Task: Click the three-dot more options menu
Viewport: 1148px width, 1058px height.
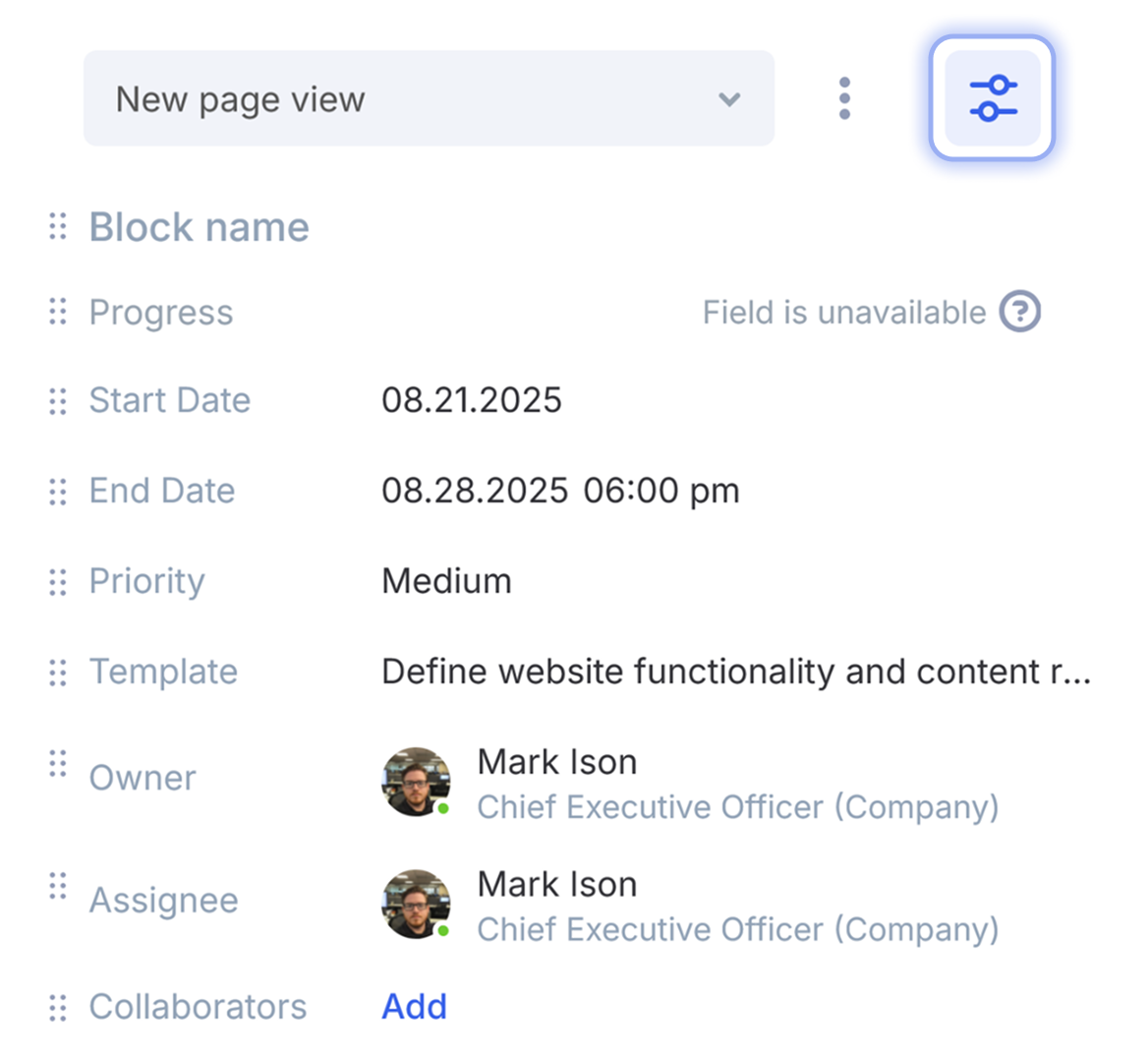Action: tap(844, 98)
